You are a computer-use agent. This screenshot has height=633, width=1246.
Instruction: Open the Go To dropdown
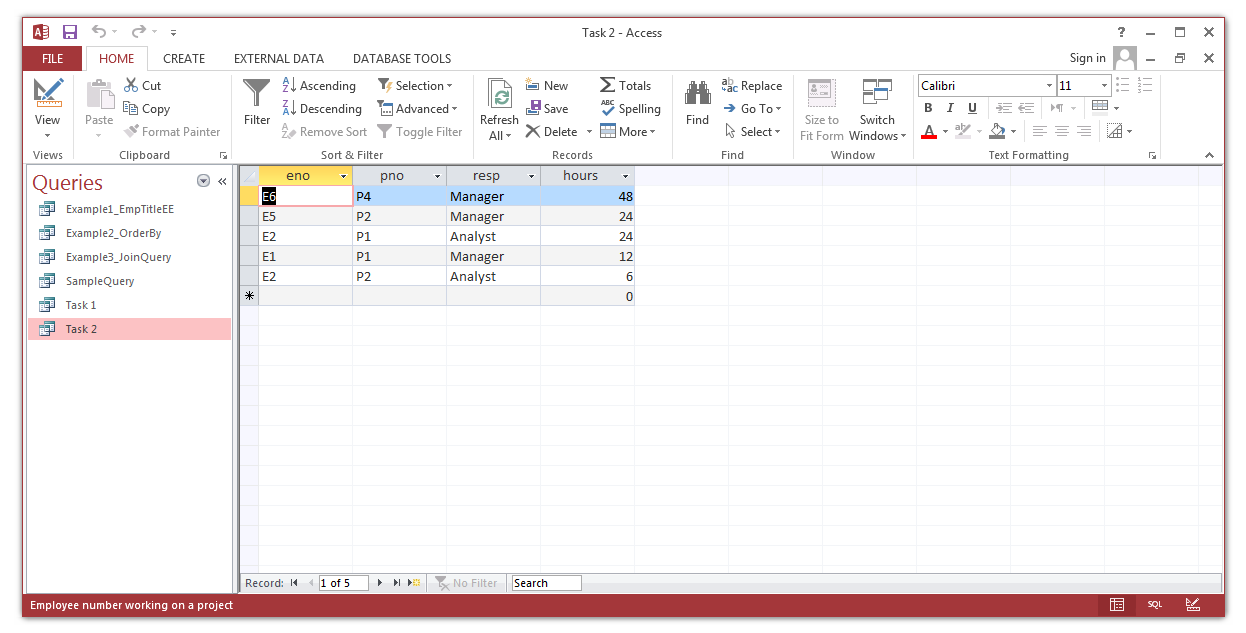(752, 109)
